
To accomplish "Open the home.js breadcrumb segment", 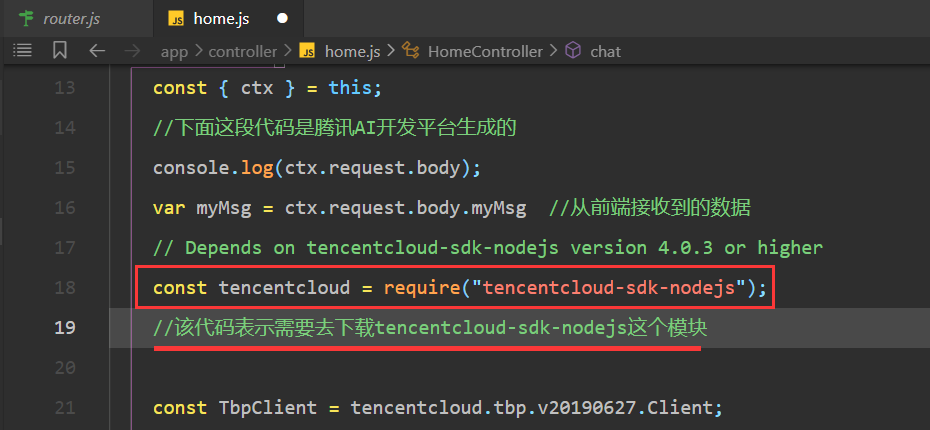I will tap(352, 52).
